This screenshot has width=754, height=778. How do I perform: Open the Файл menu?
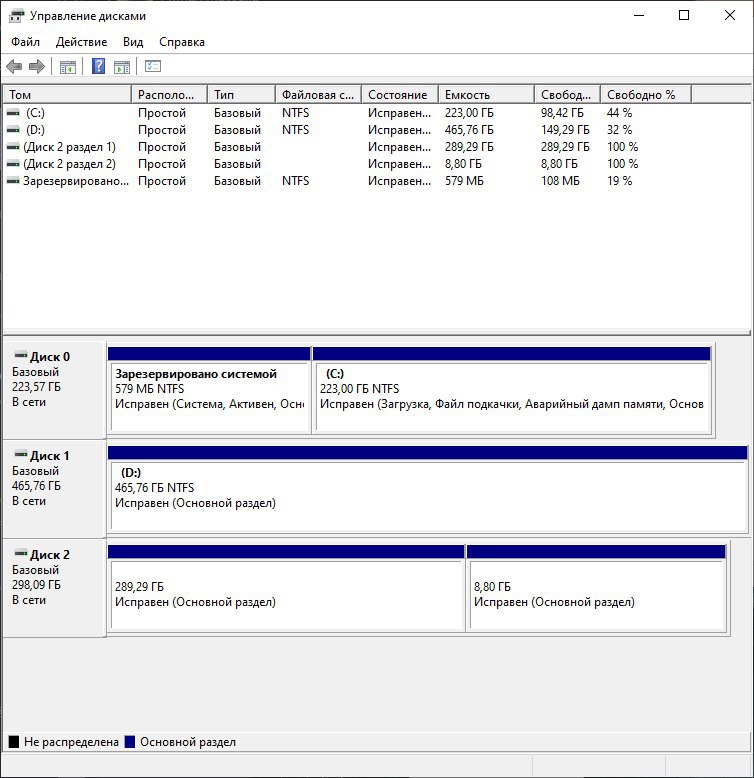(25, 42)
